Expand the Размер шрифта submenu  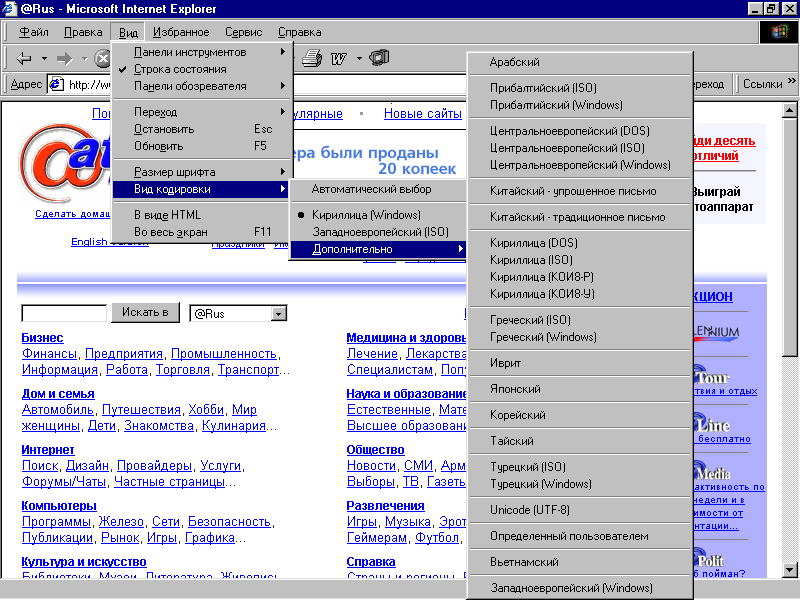click(x=202, y=172)
